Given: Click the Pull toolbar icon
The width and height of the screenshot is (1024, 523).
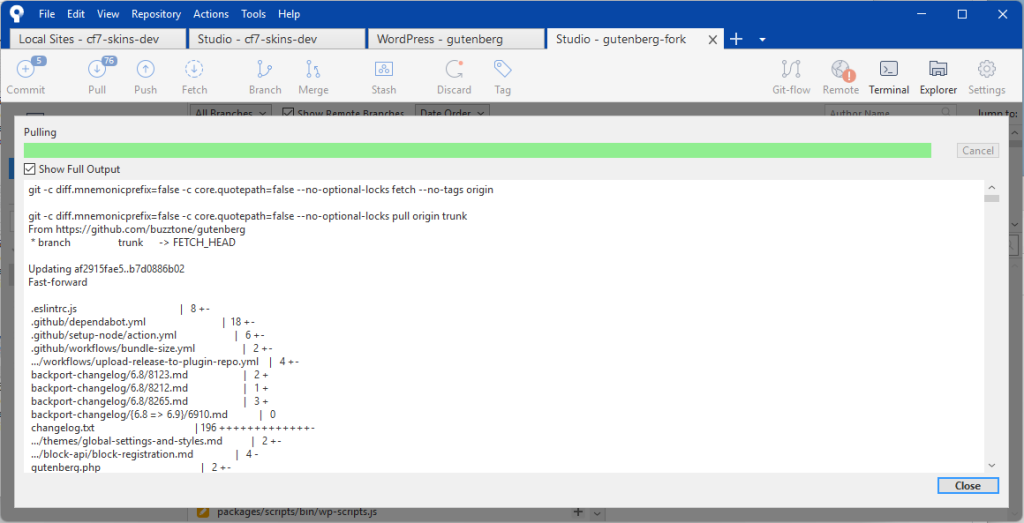Looking at the screenshot, I should click(97, 70).
